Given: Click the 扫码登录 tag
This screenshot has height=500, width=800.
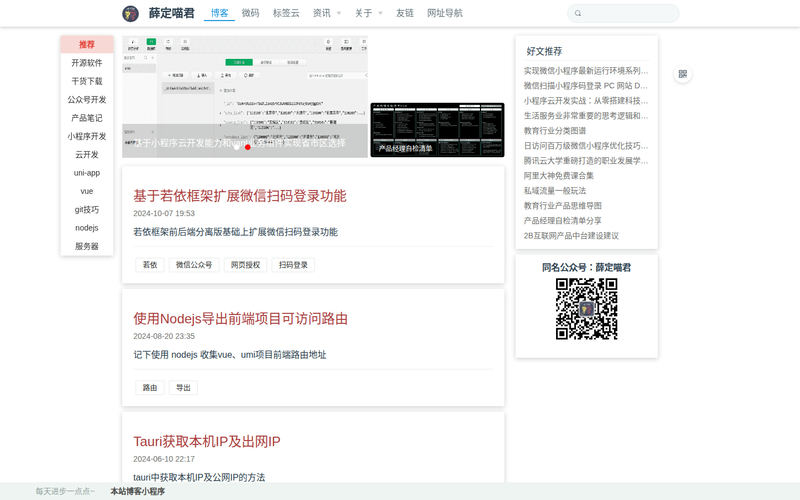Looking at the screenshot, I should [293, 265].
